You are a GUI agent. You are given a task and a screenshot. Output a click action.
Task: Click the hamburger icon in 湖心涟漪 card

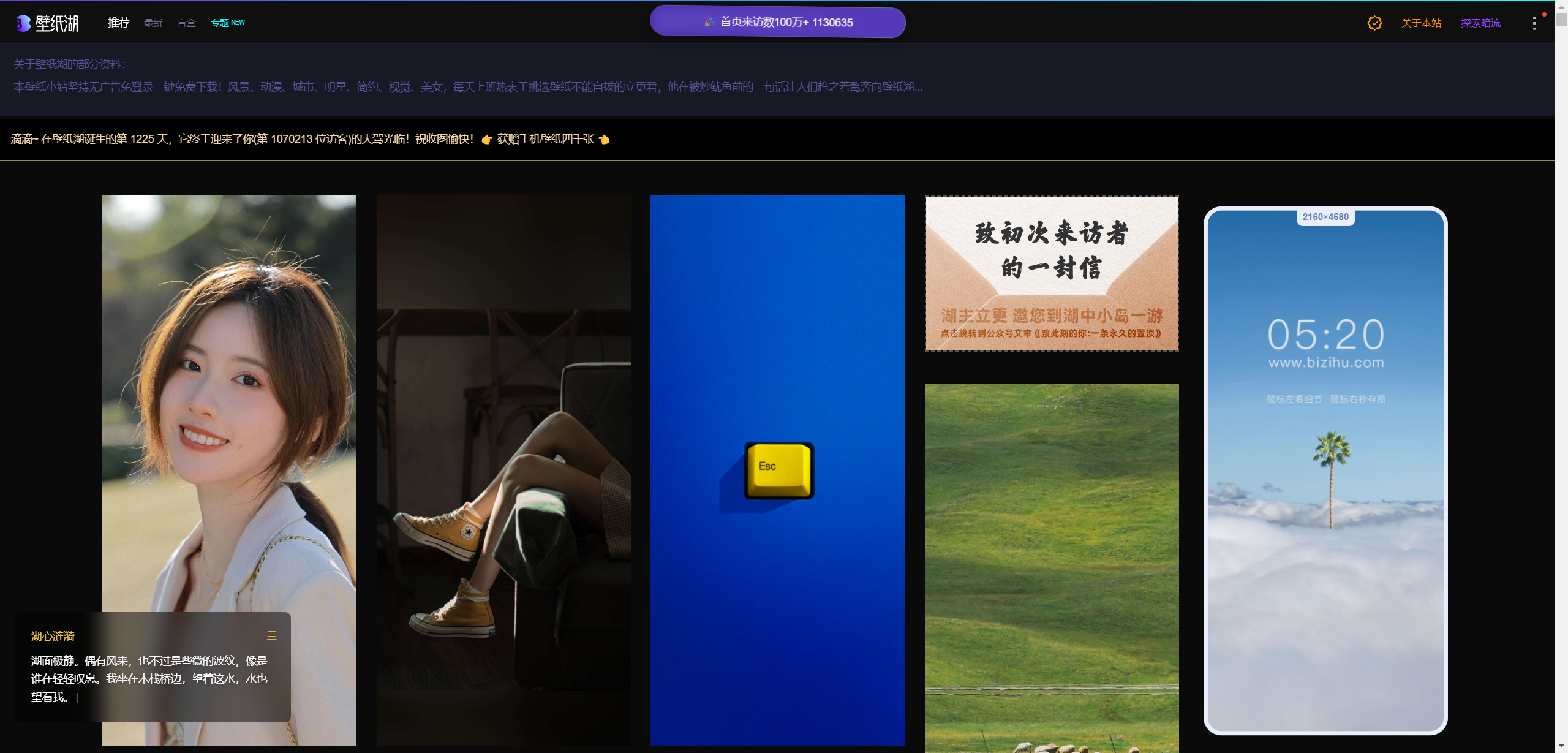click(272, 635)
